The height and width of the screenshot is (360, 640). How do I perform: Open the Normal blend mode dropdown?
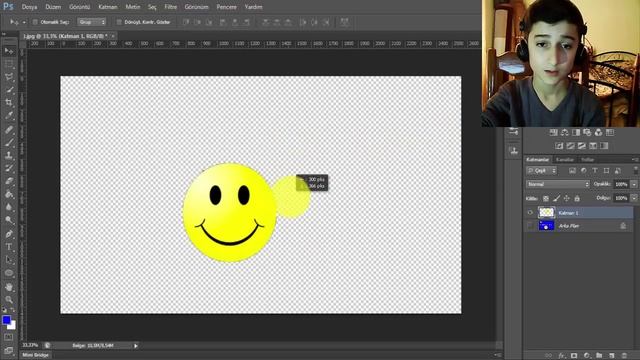tap(558, 184)
